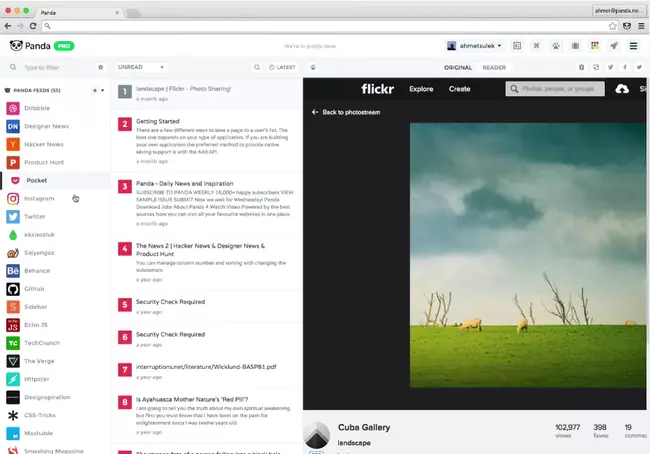This screenshot has width=650, height=454.
Task: Click the Cuba Gallery avatar
Action: [x=317, y=435]
